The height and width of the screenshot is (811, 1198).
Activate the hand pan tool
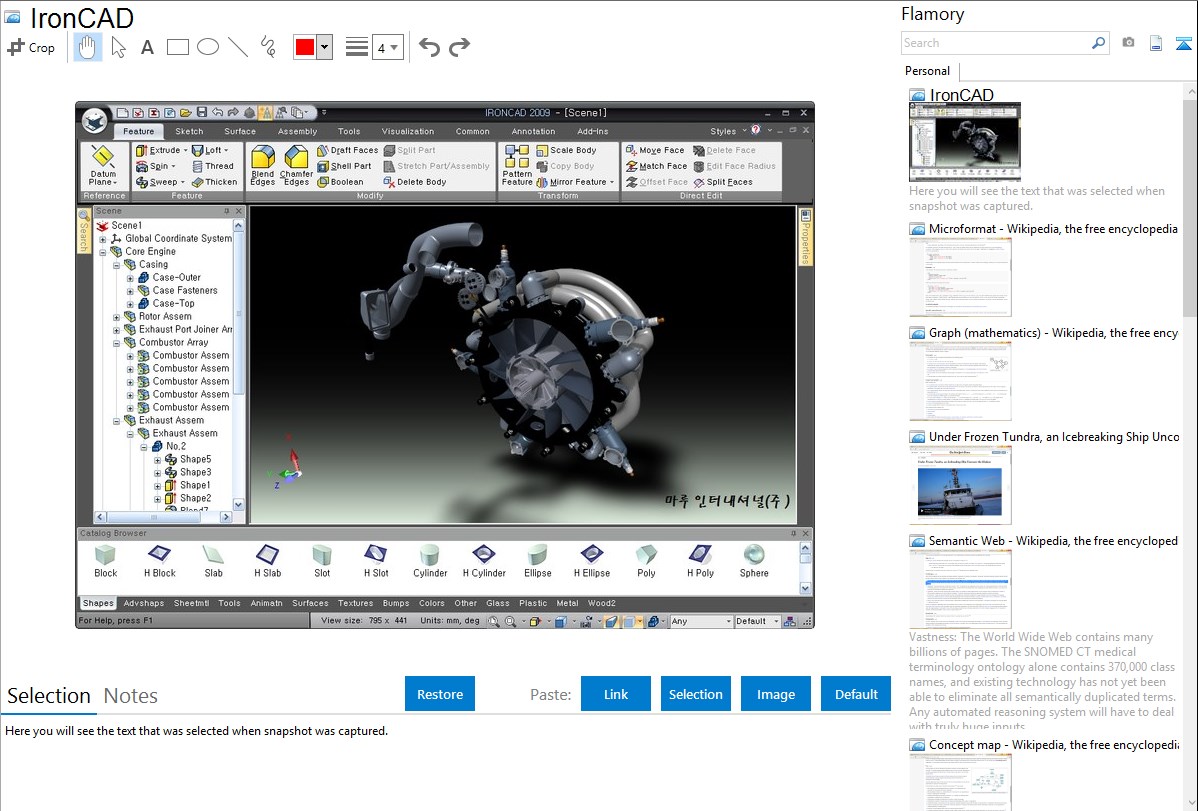[88, 47]
